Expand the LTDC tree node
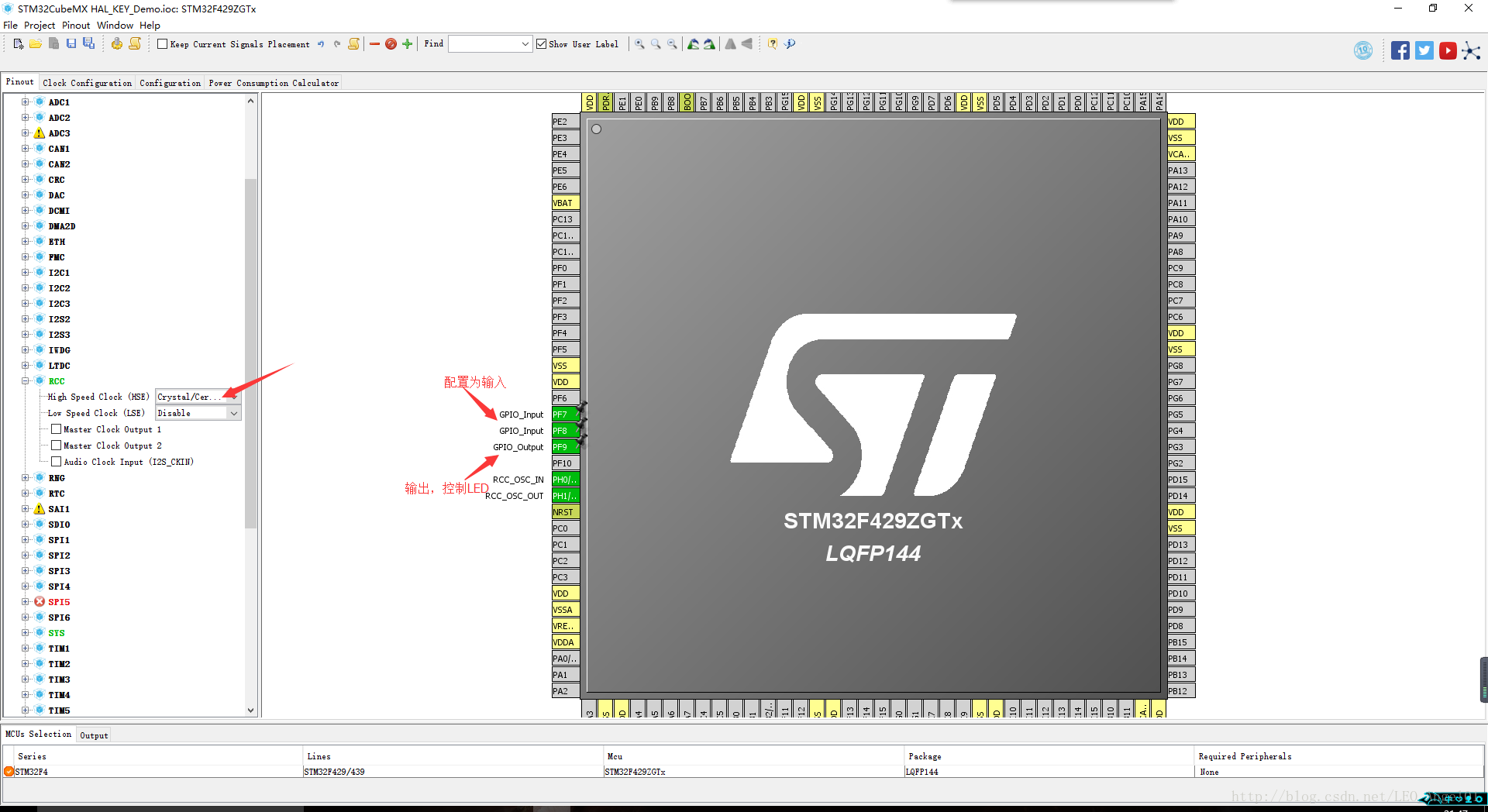Viewport: 1488px width, 812px height. click(x=25, y=366)
